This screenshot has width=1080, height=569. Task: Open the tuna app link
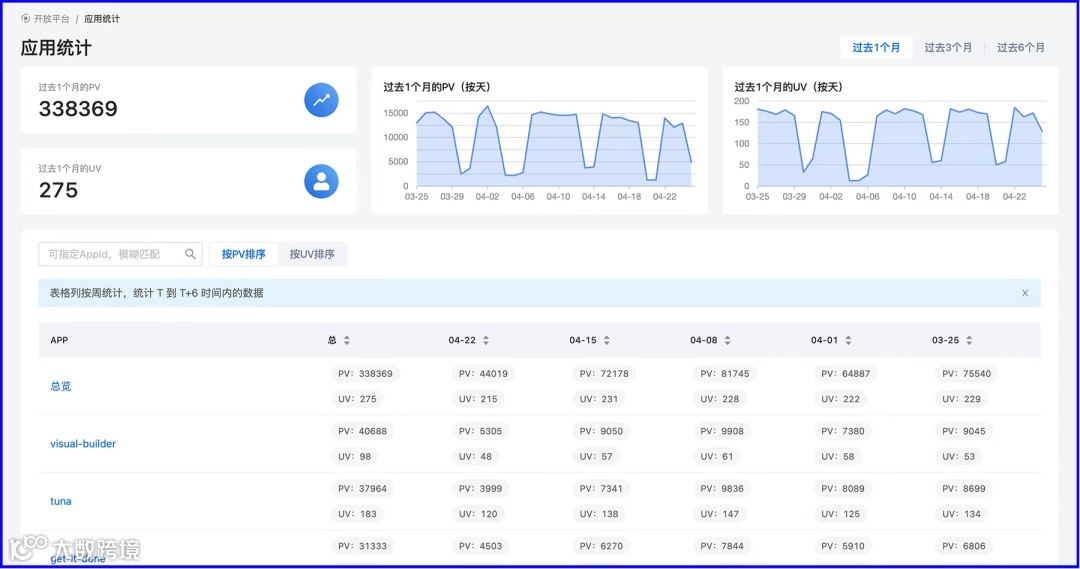(x=61, y=501)
